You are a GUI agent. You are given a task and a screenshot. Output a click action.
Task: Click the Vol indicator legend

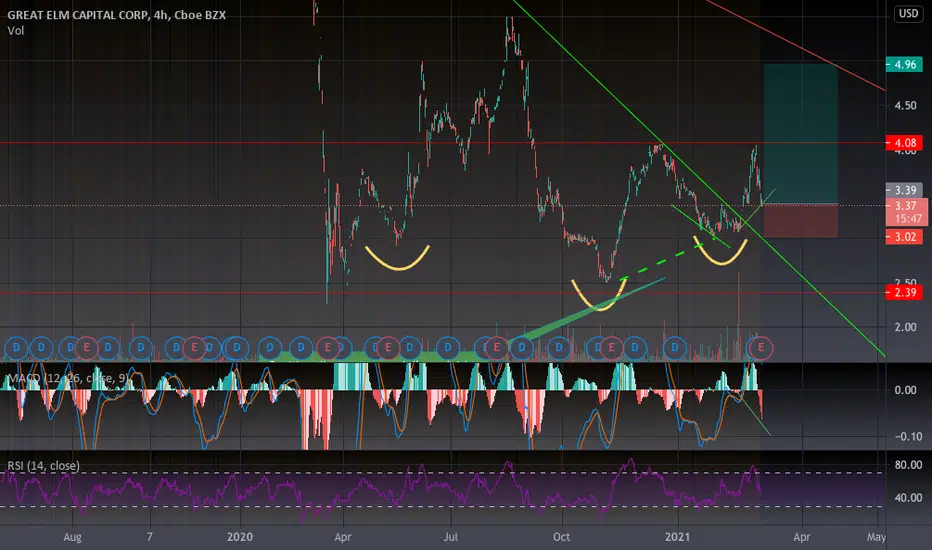[x=15, y=30]
